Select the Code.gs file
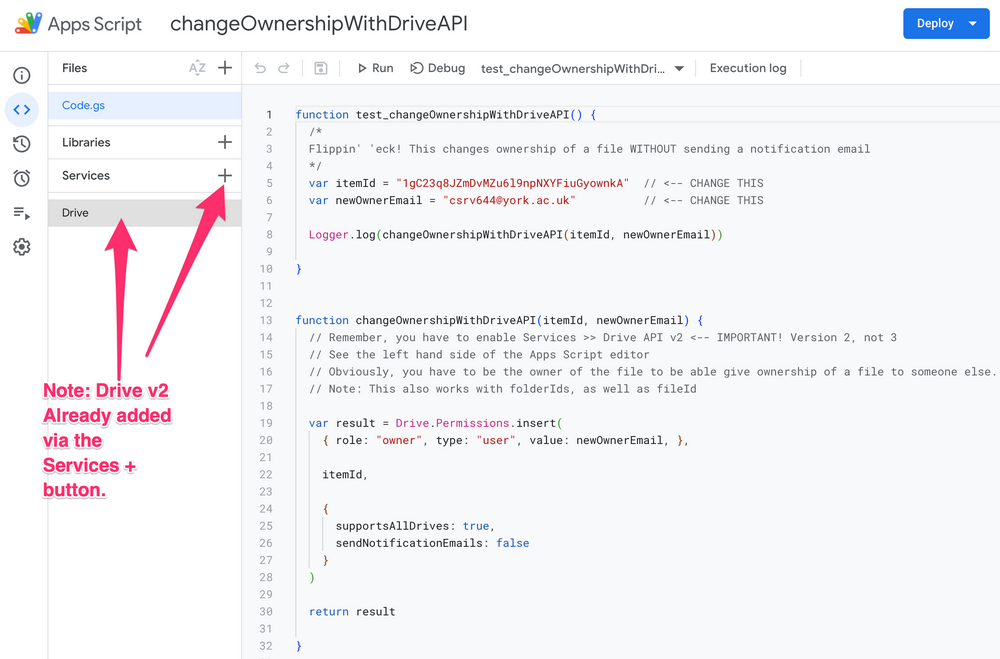The image size is (1000, 659). pos(83,105)
